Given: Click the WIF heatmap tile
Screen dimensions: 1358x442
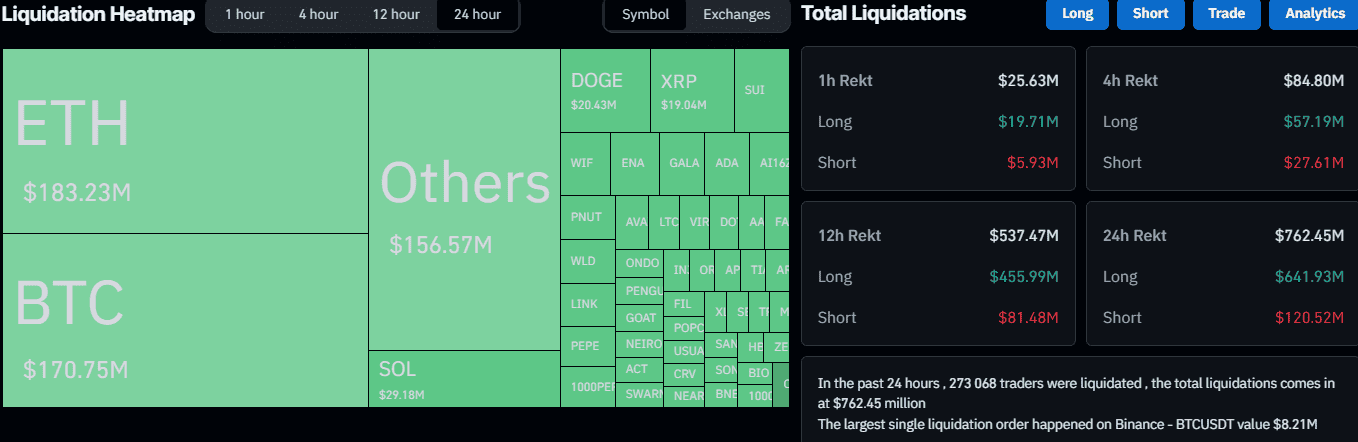Looking at the screenshot, I should [583, 163].
